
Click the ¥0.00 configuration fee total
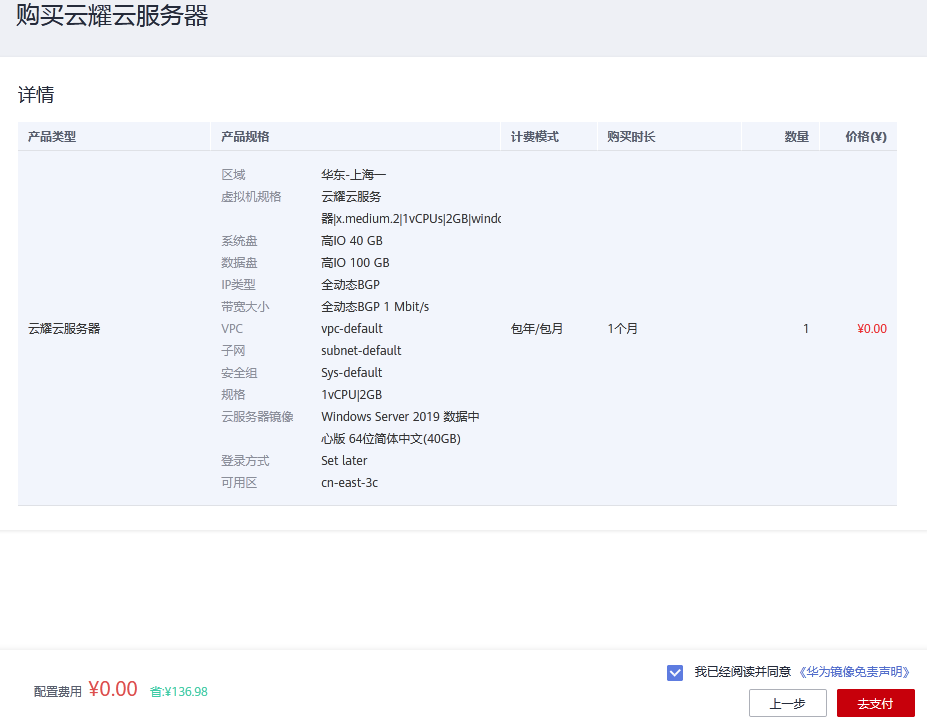pos(112,689)
